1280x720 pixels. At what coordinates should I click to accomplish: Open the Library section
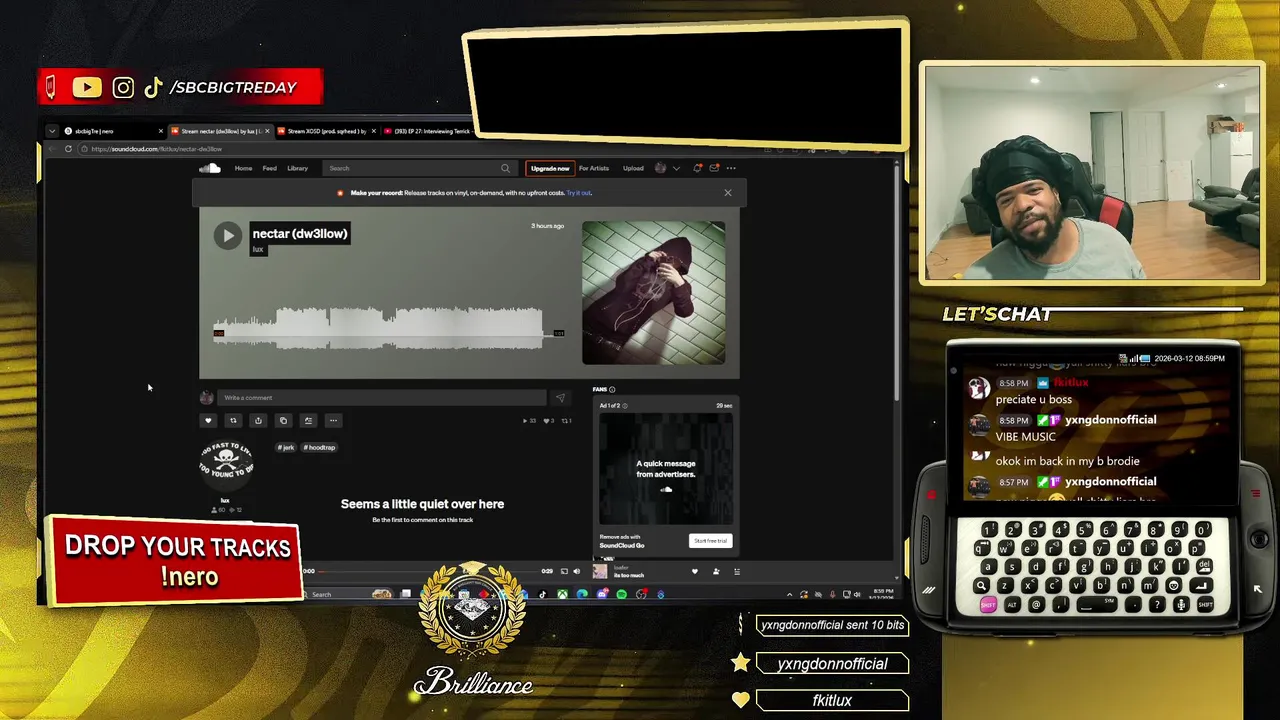tap(298, 168)
